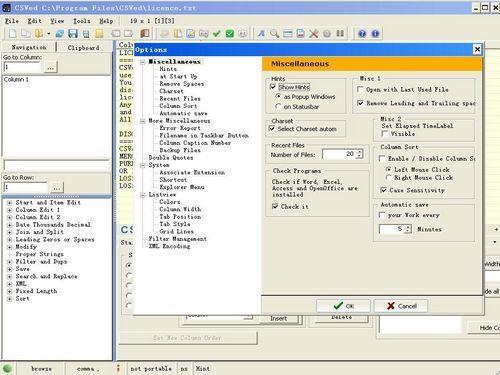Open the Tools menu
500x375 pixels.
[82, 21]
